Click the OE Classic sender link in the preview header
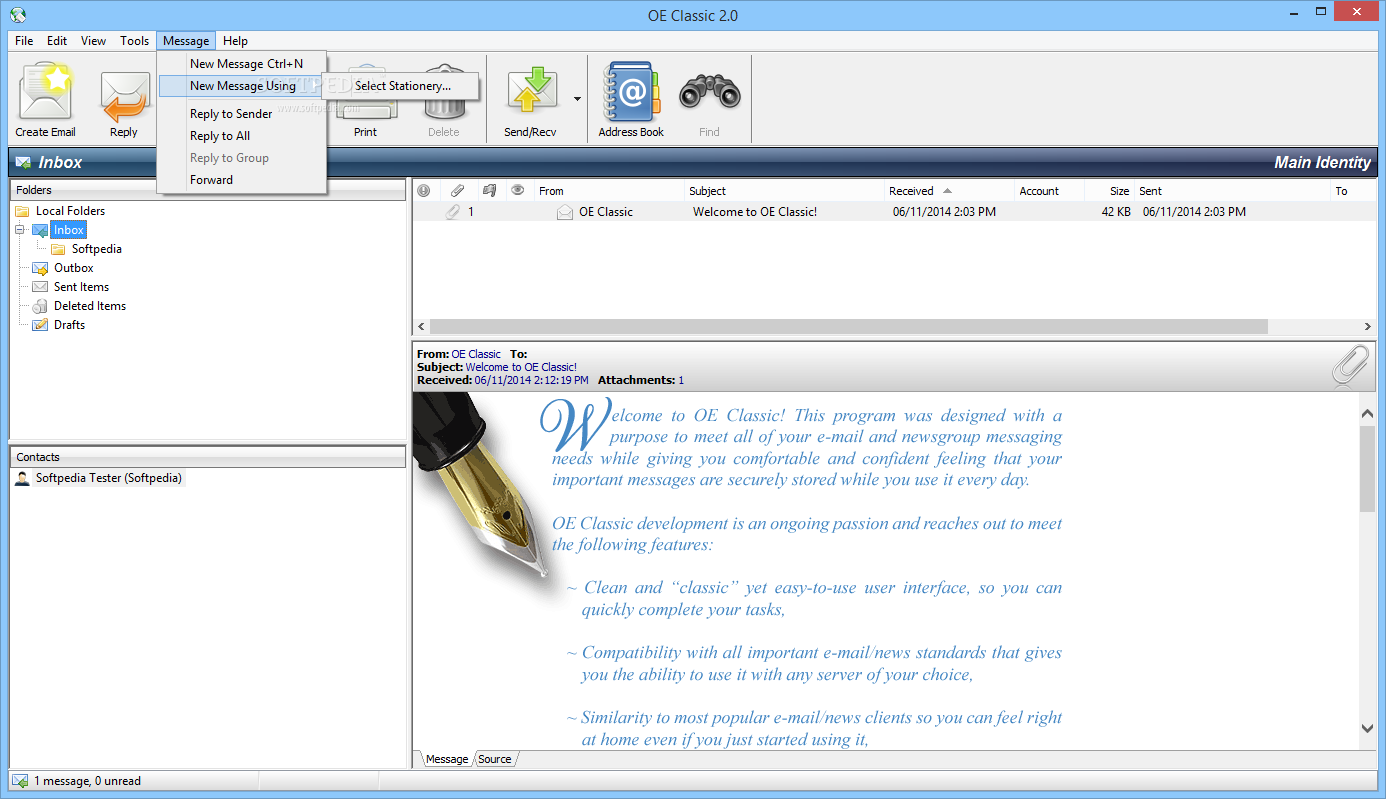1386x799 pixels. pyautogui.click(x=476, y=354)
